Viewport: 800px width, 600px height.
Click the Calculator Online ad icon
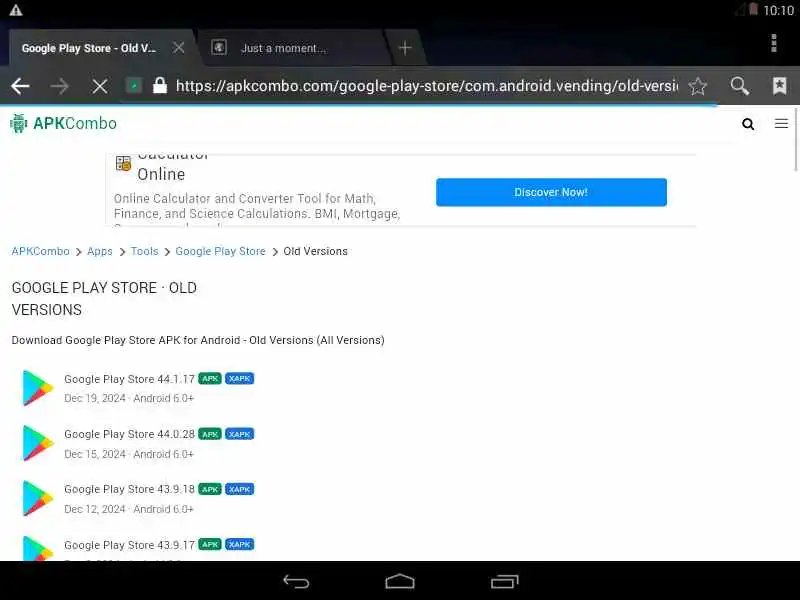pos(123,163)
